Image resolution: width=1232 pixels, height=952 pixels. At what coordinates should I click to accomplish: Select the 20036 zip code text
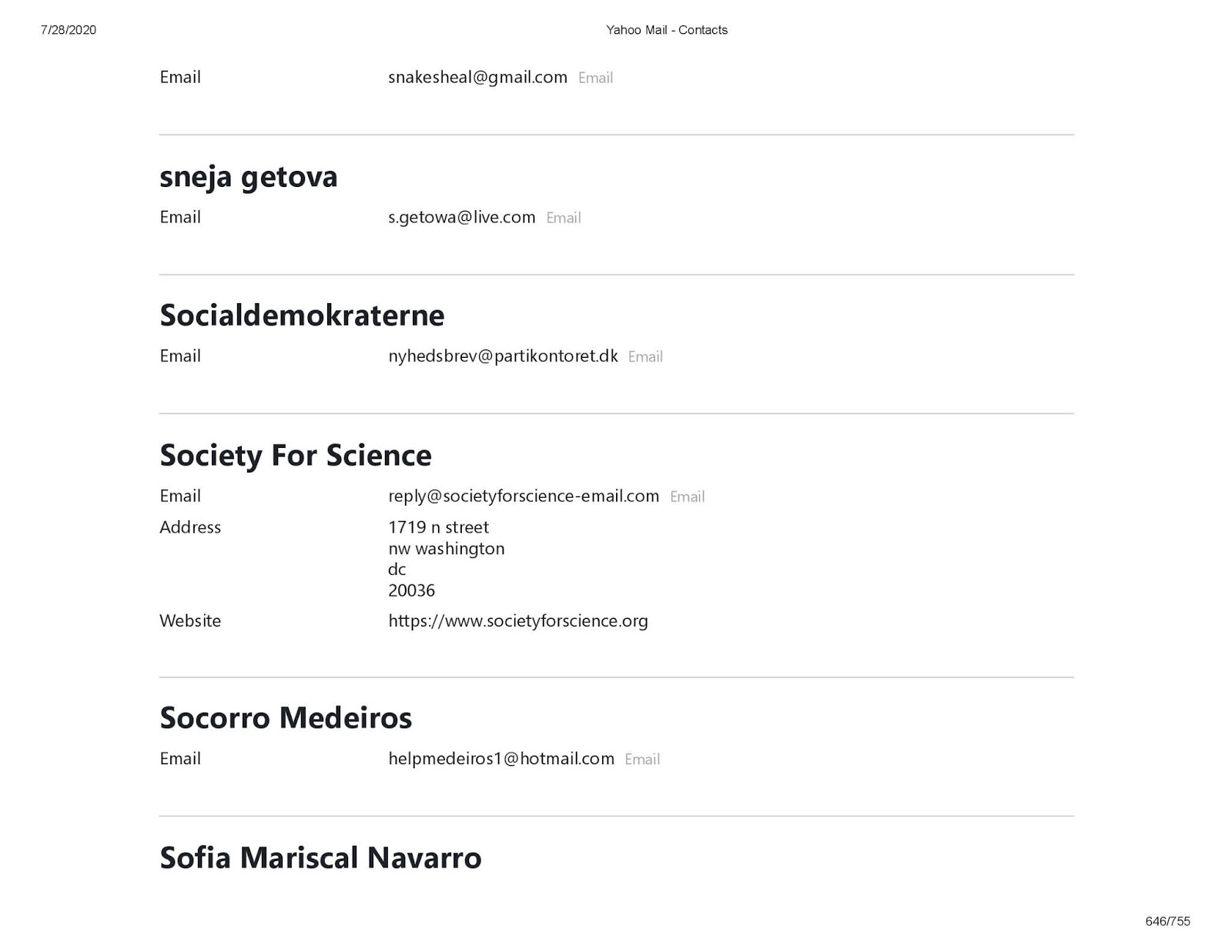[x=411, y=590]
